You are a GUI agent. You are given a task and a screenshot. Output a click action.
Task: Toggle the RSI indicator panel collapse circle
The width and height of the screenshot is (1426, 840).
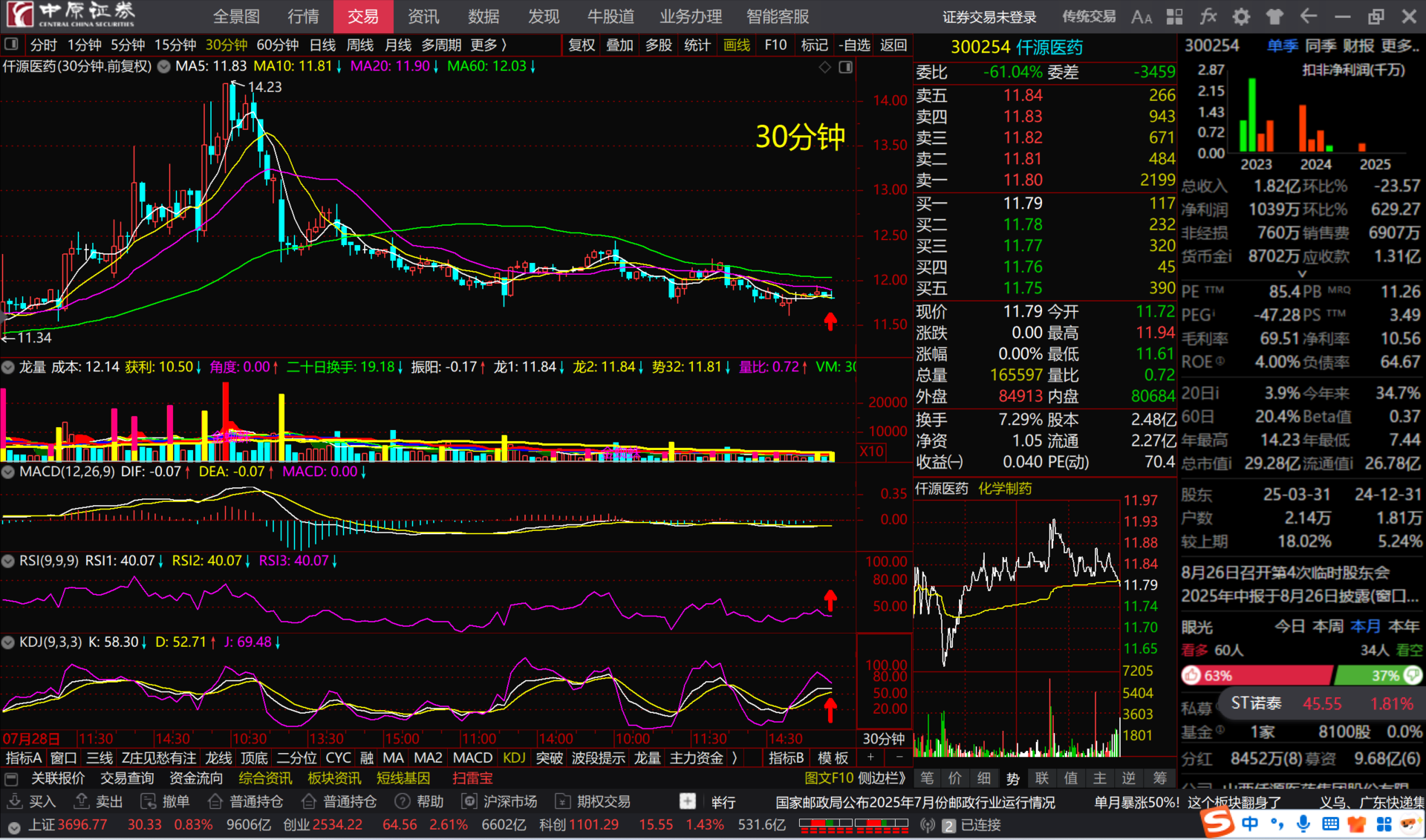[x=8, y=561]
